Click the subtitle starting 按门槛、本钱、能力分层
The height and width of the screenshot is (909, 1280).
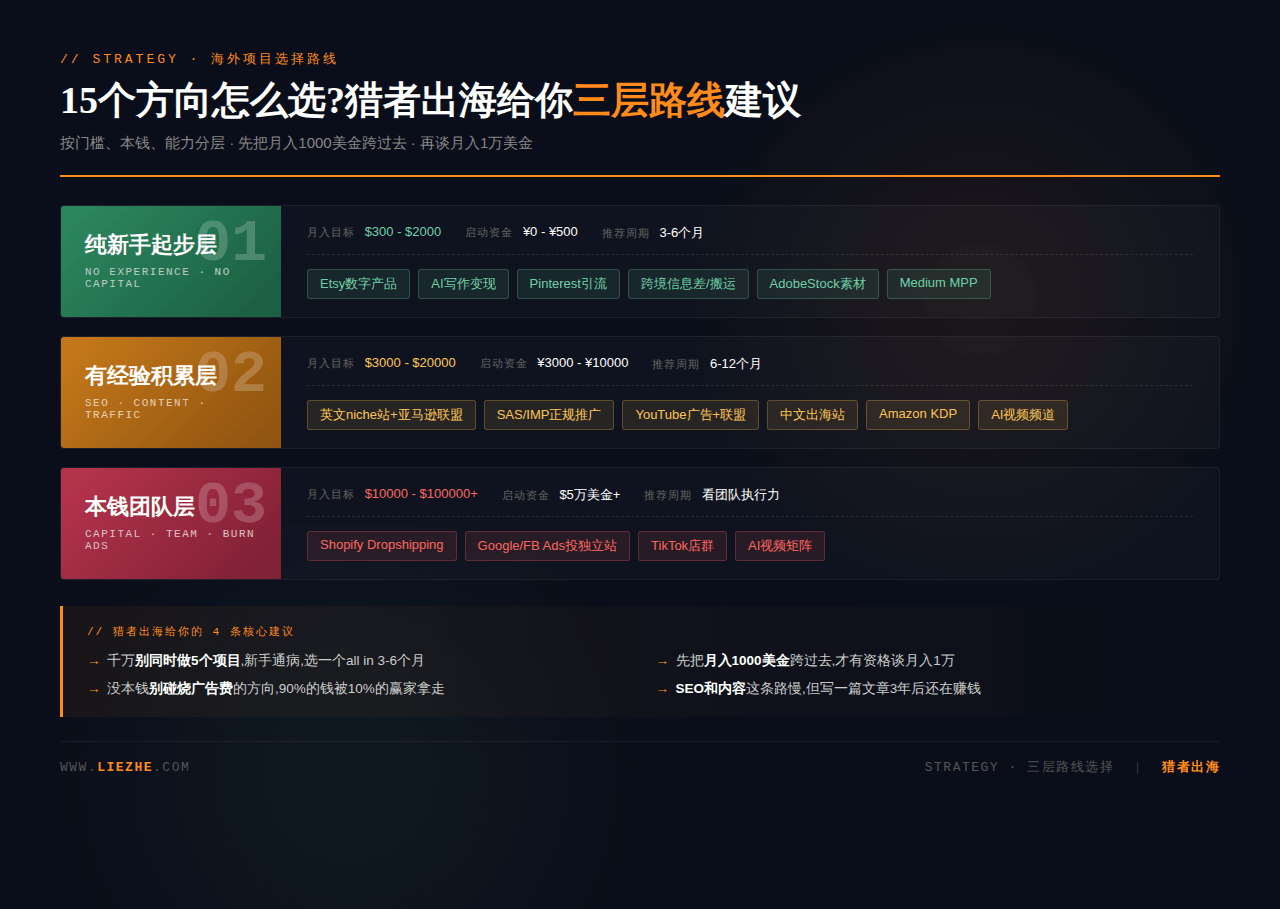(296, 143)
